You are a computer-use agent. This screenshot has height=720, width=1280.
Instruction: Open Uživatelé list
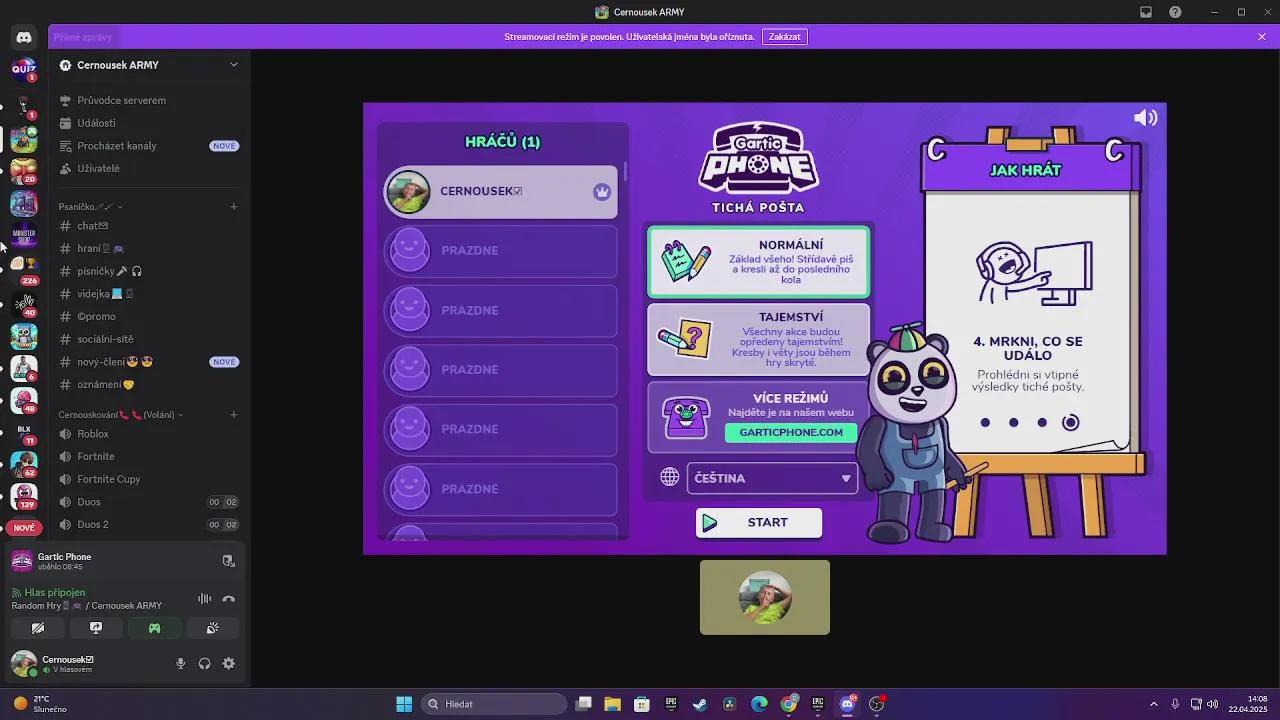[x=148, y=169]
